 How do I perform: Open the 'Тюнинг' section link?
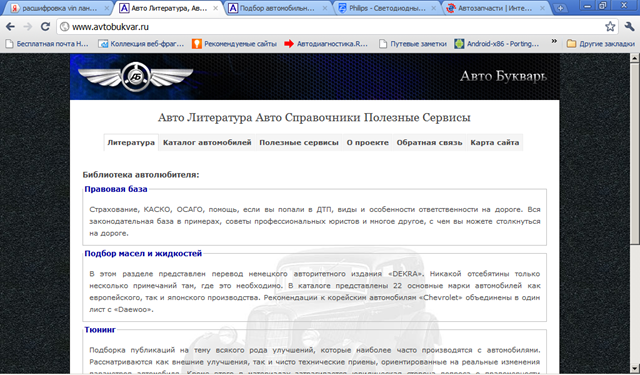click(100, 329)
